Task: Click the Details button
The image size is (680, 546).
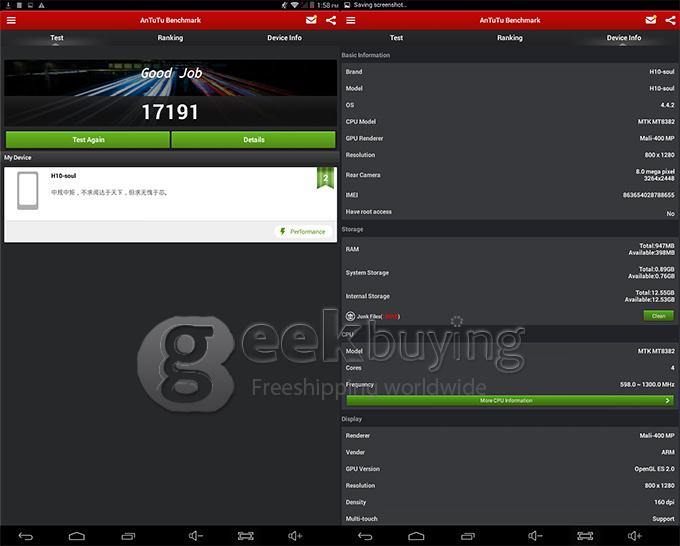Action: (x=254, y=140)
